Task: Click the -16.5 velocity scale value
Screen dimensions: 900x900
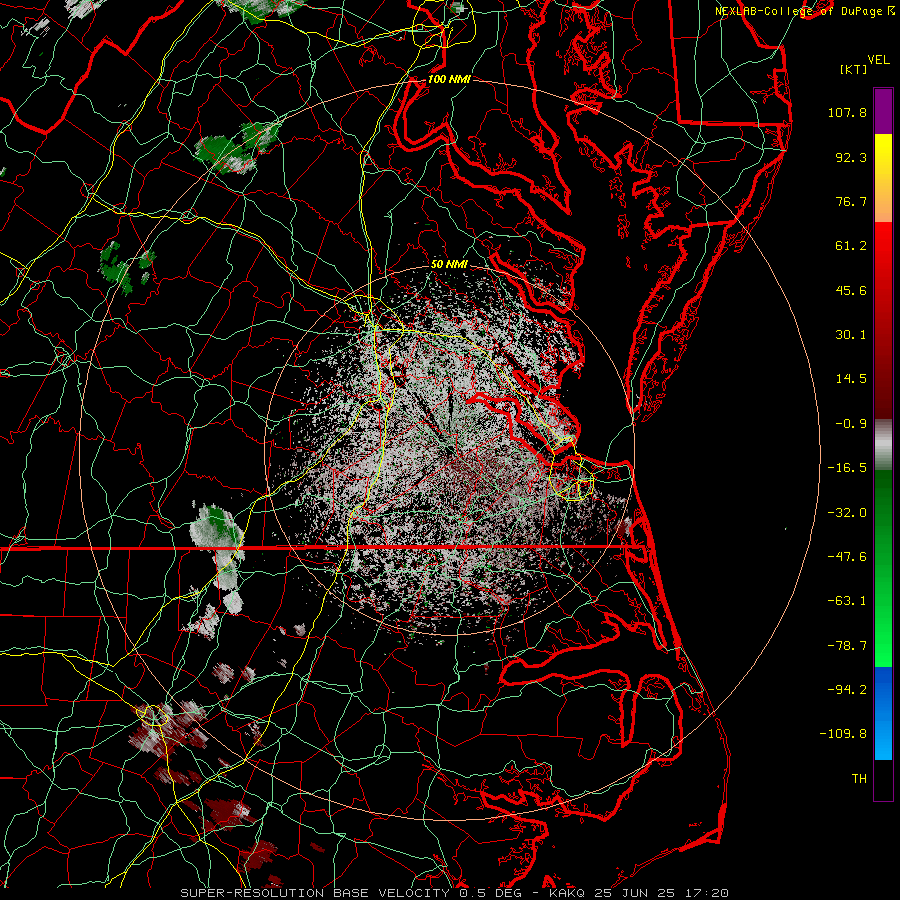Action: pyautogui.click(x=847, y=468)
